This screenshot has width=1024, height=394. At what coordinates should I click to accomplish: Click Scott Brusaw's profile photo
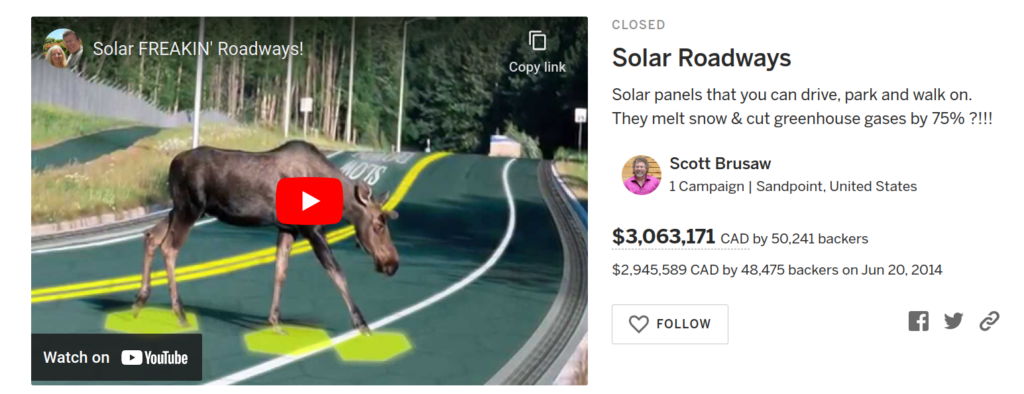[x=641, y=175]
